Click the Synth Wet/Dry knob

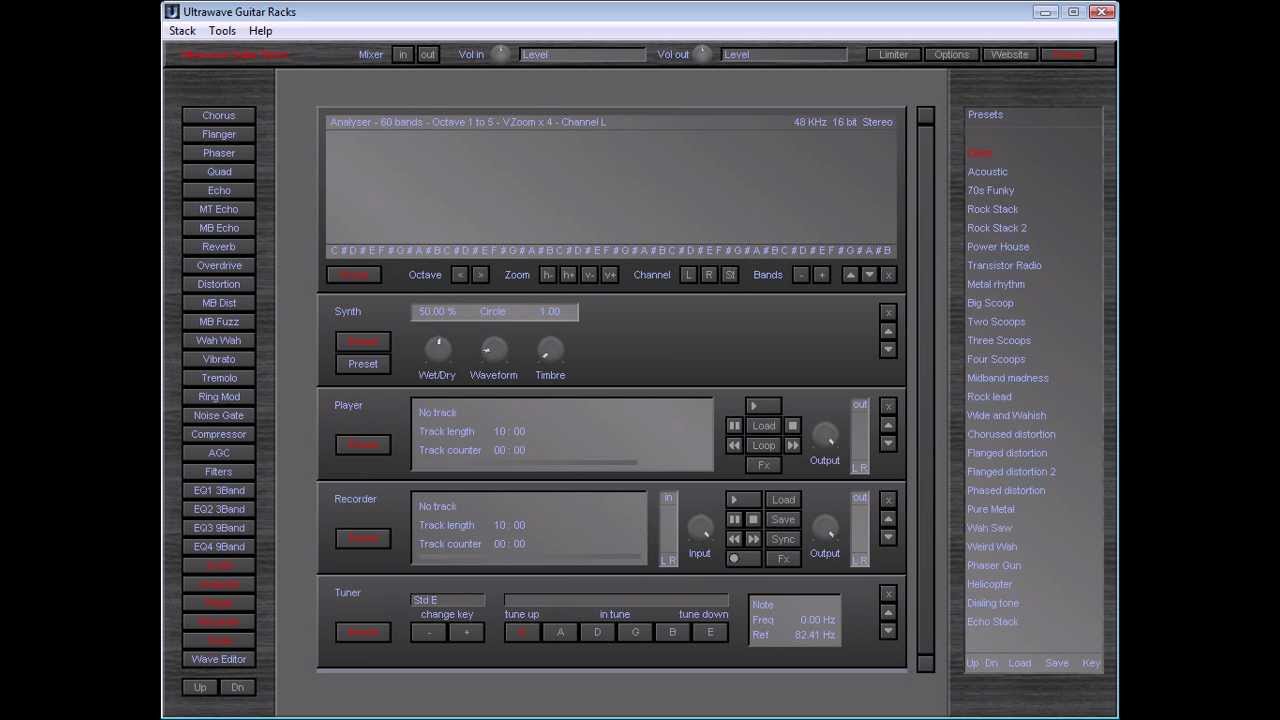tap(437, 349)
